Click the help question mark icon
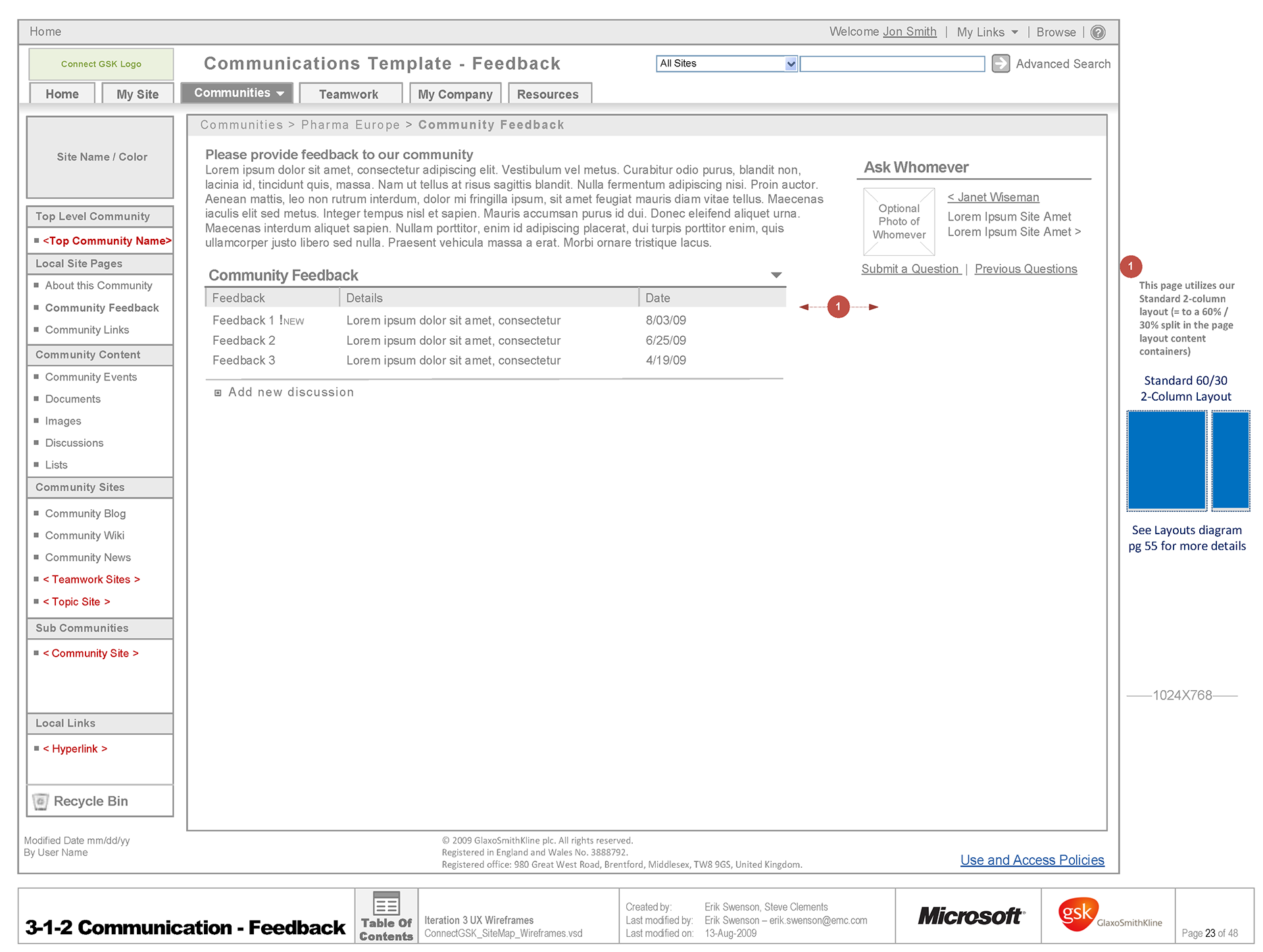Image resolution: width=1263 pixels, height=952 pixels. [1098, 32]
